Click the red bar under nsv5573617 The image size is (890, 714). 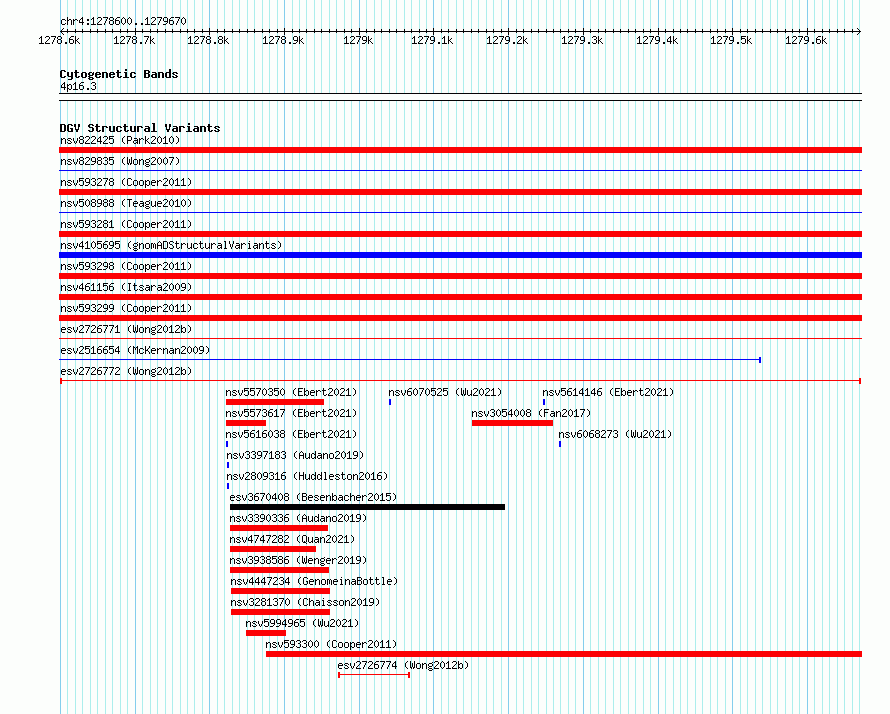tap(246, 423)
